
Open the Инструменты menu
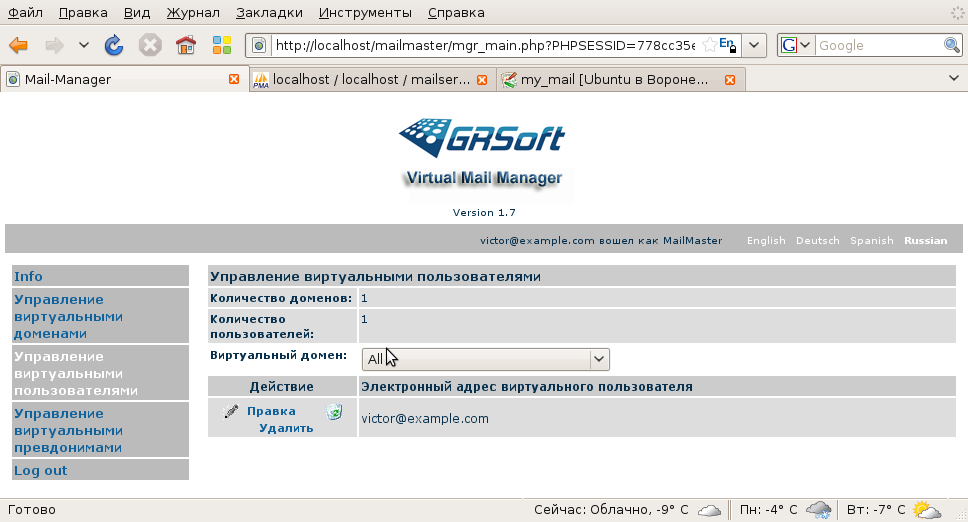[365, 12]
